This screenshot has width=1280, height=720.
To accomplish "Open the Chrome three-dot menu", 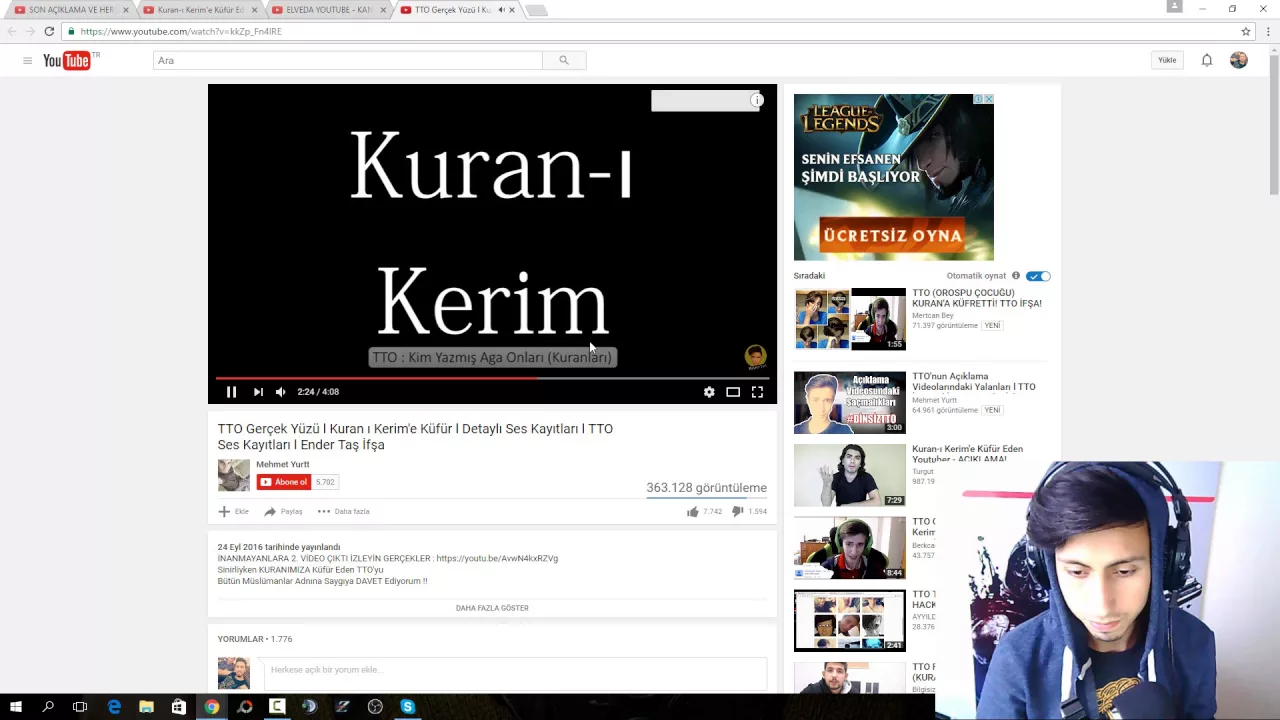I will pos(1269,31).
